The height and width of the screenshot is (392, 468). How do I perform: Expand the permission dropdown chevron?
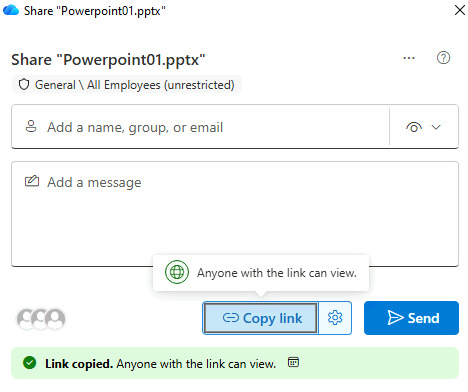[436, 127]
